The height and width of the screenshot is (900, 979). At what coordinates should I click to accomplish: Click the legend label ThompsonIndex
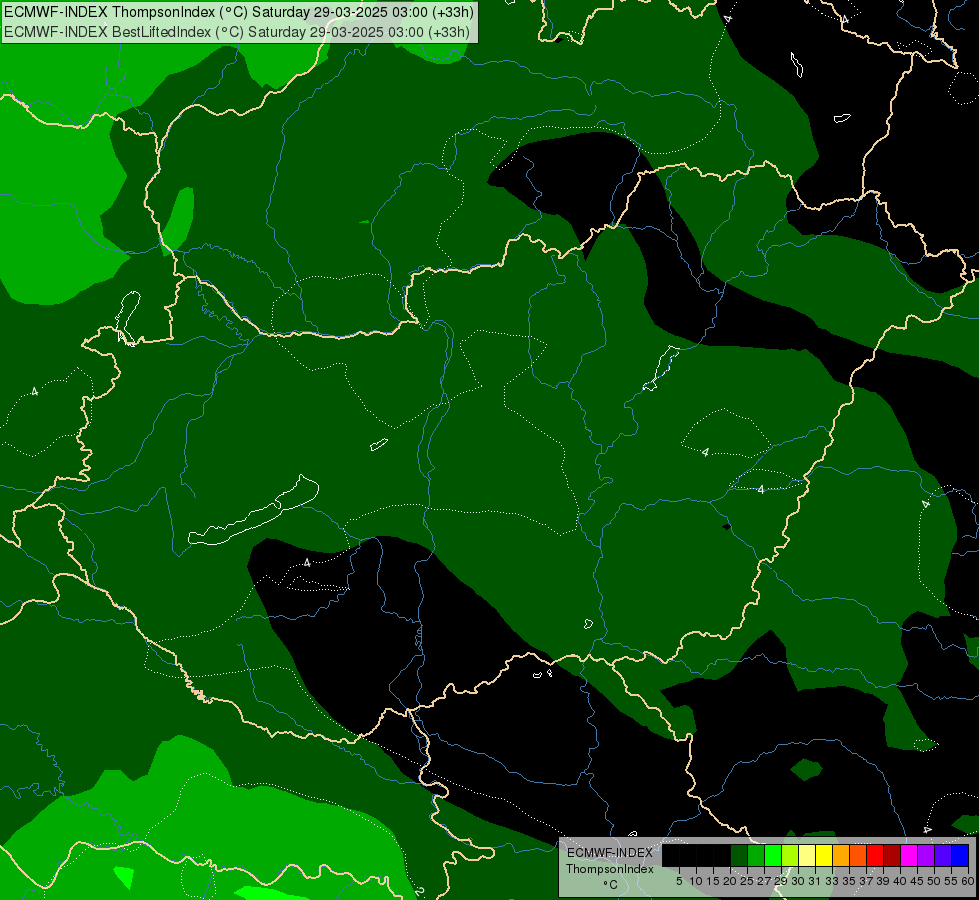click(610, 869)
